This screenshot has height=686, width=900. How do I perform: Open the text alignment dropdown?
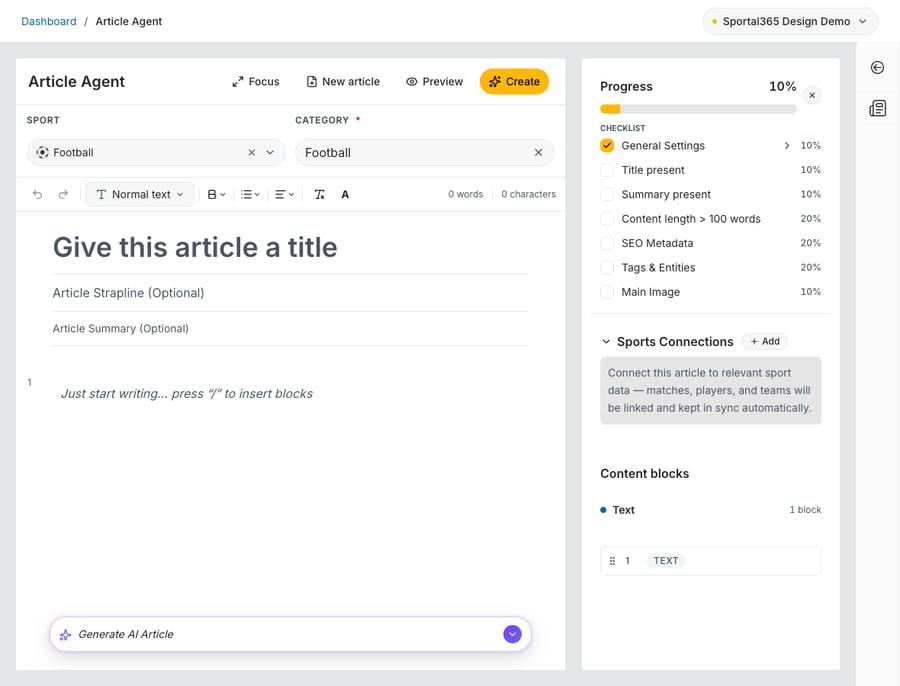pyautogui.click(x=284, y=195)
